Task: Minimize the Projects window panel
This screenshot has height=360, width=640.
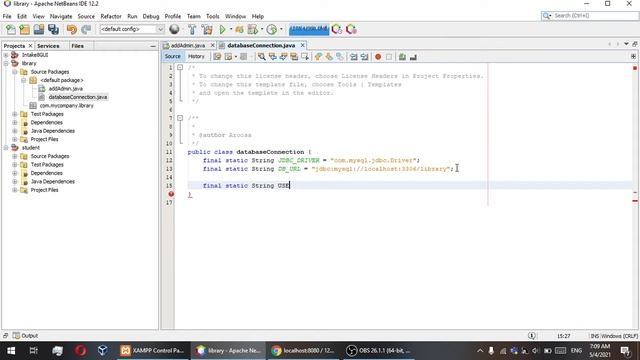Action: pos(153,46)
